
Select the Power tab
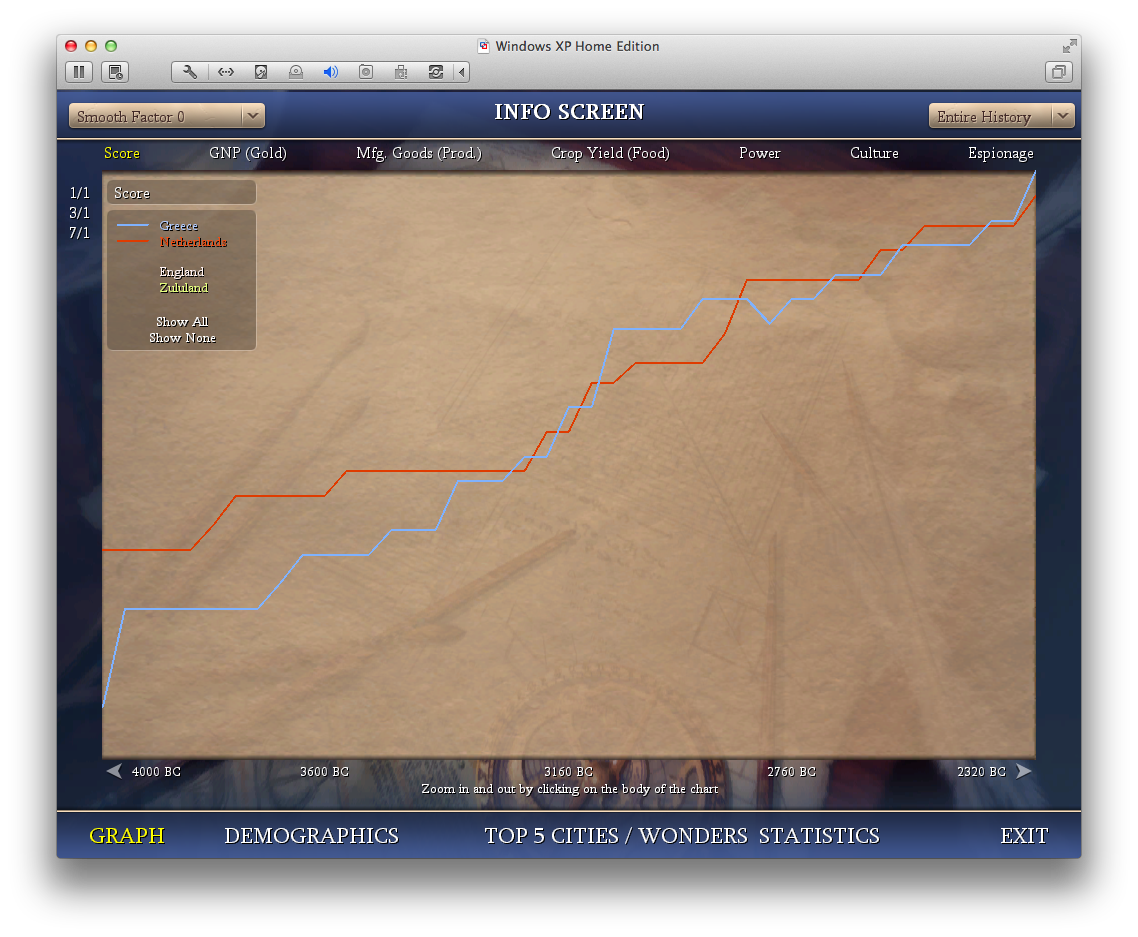point(760,153)
